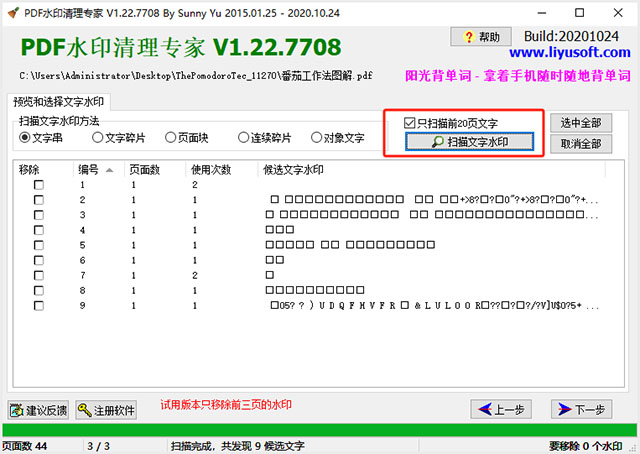Minimize the window
This screenshot has width=640, height=454.
click(x=542, y=13)
